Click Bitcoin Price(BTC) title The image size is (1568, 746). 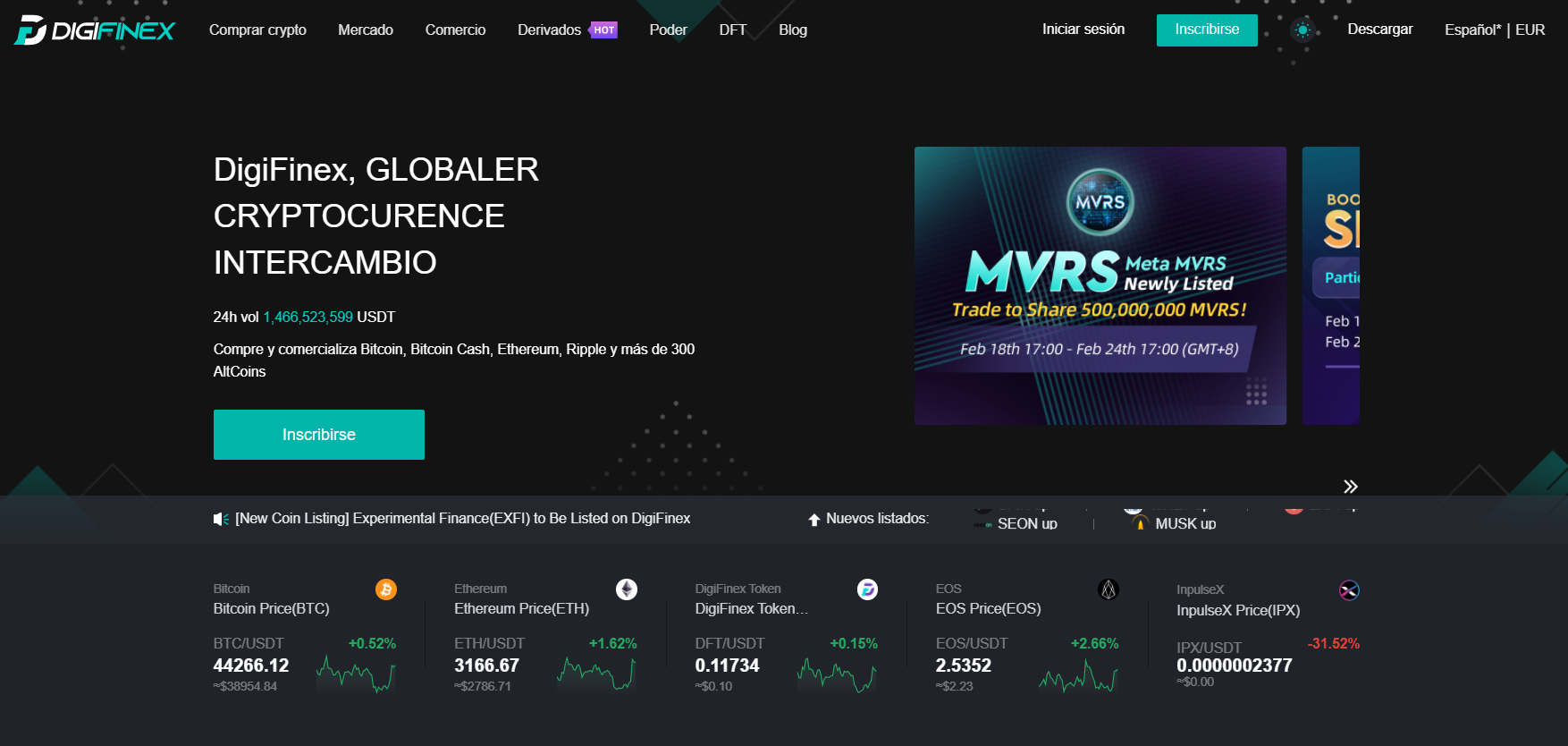tap(272, 609)
